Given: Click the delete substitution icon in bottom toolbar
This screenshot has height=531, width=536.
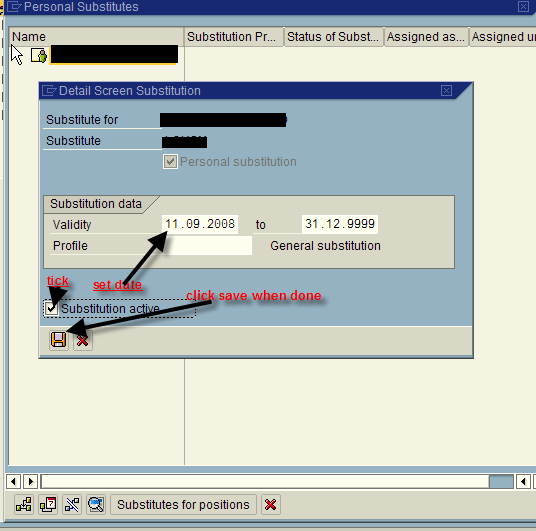Looking at the screenshot, I should (x=72, y=505).
